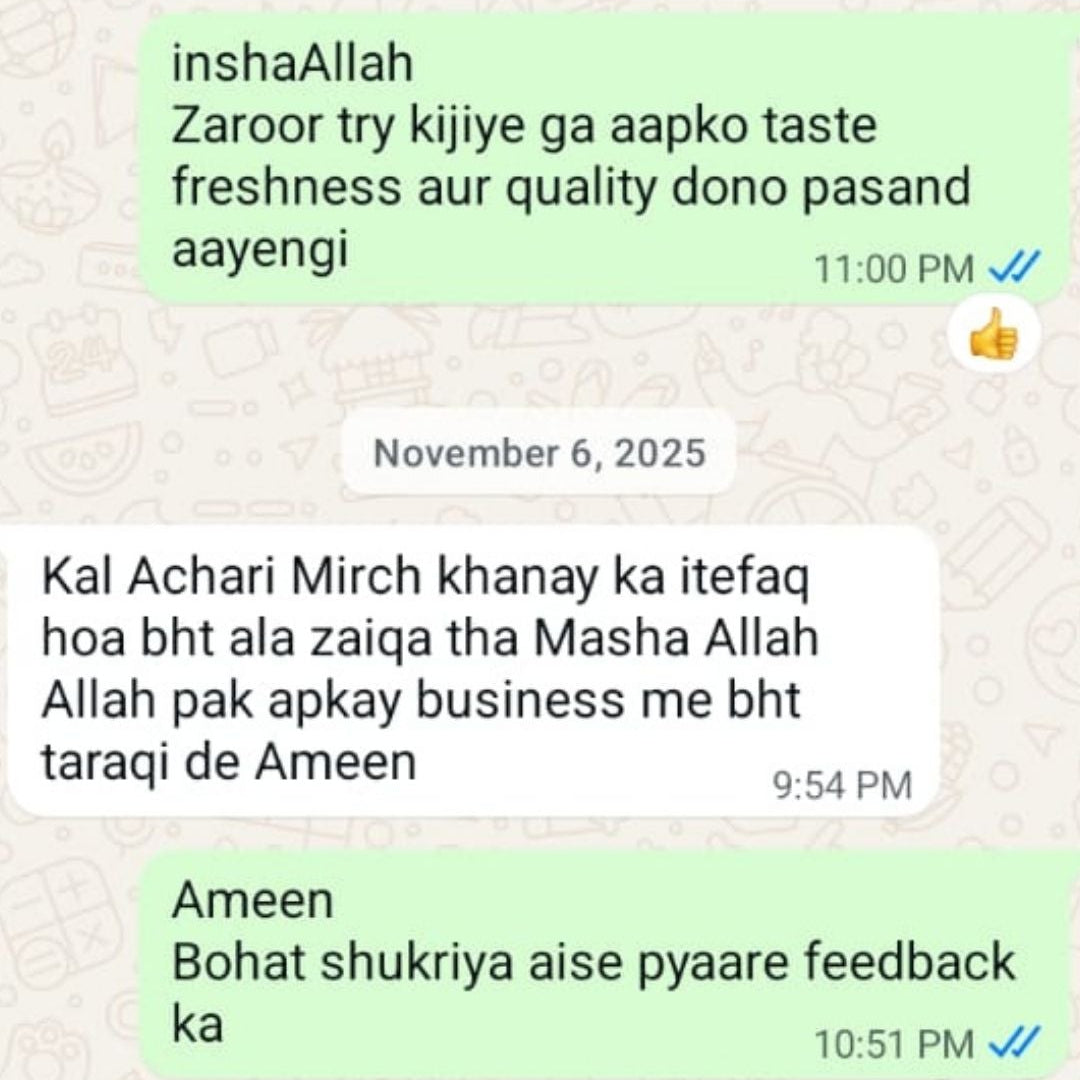Screen dimensions: 1080x1080
Task: Click the 11:00 PM message timestamp
Action: [895, 269]
